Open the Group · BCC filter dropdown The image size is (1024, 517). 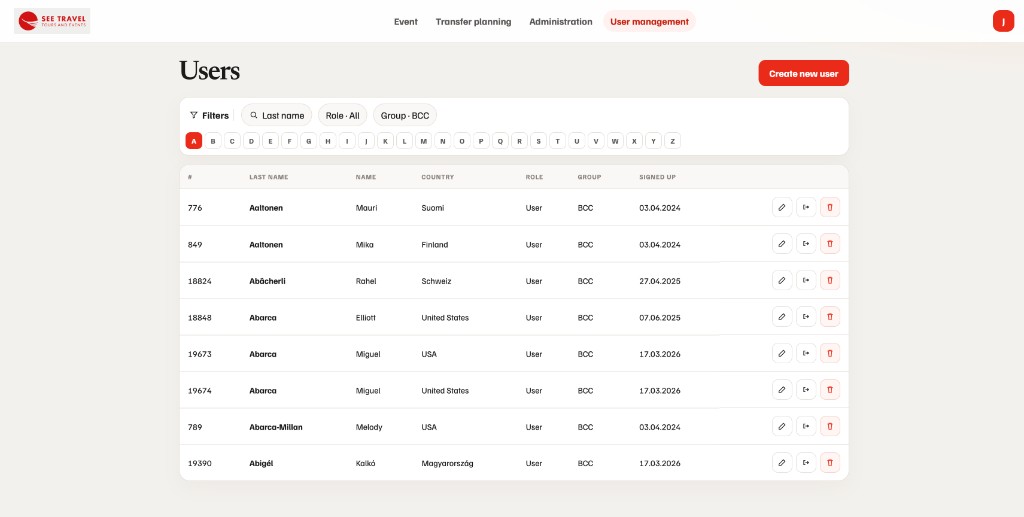point(405,115)
